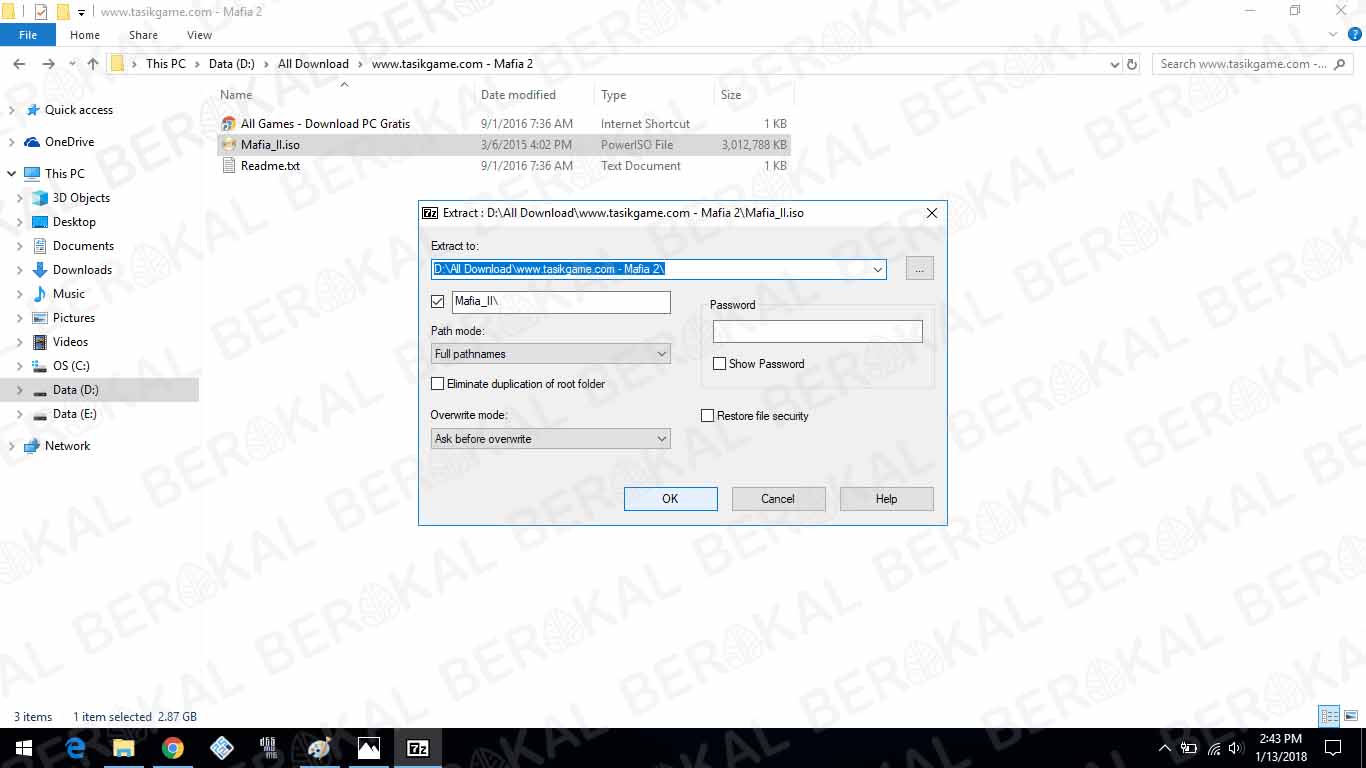Confirm extraction with the OK button

click(670, 498)
